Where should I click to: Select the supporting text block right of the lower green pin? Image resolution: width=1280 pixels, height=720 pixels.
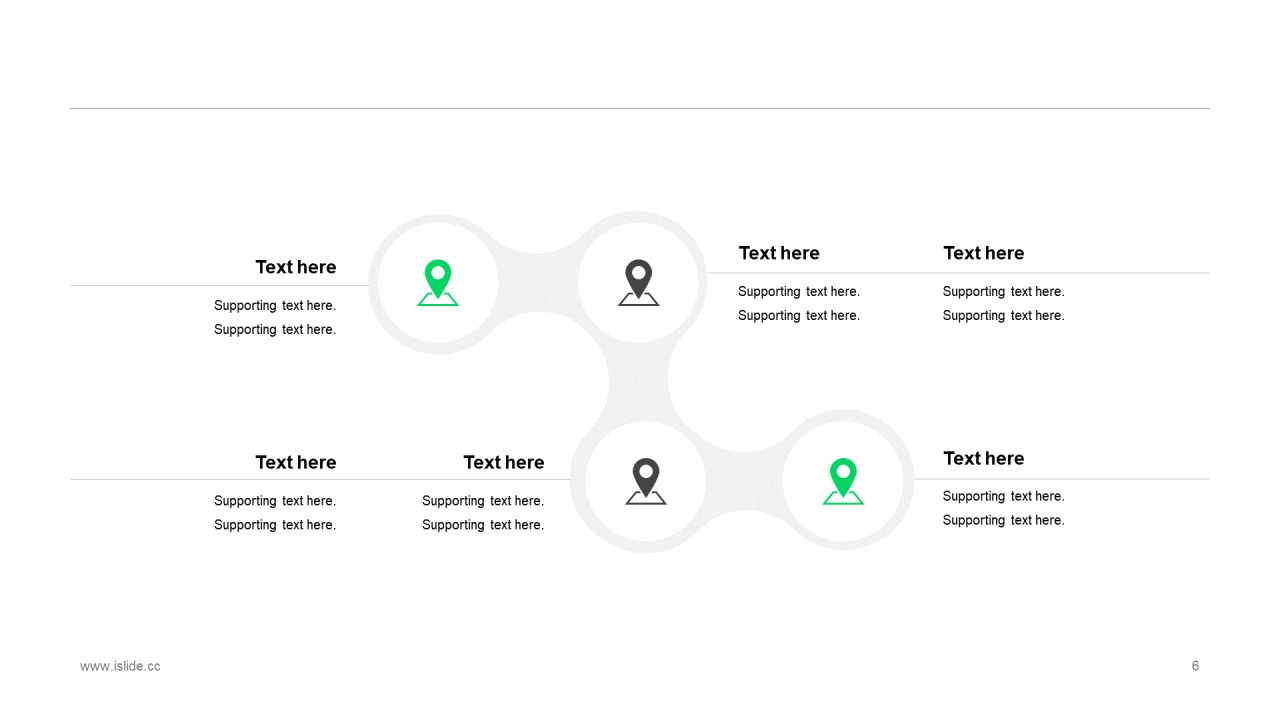[x=1004, y=508]
